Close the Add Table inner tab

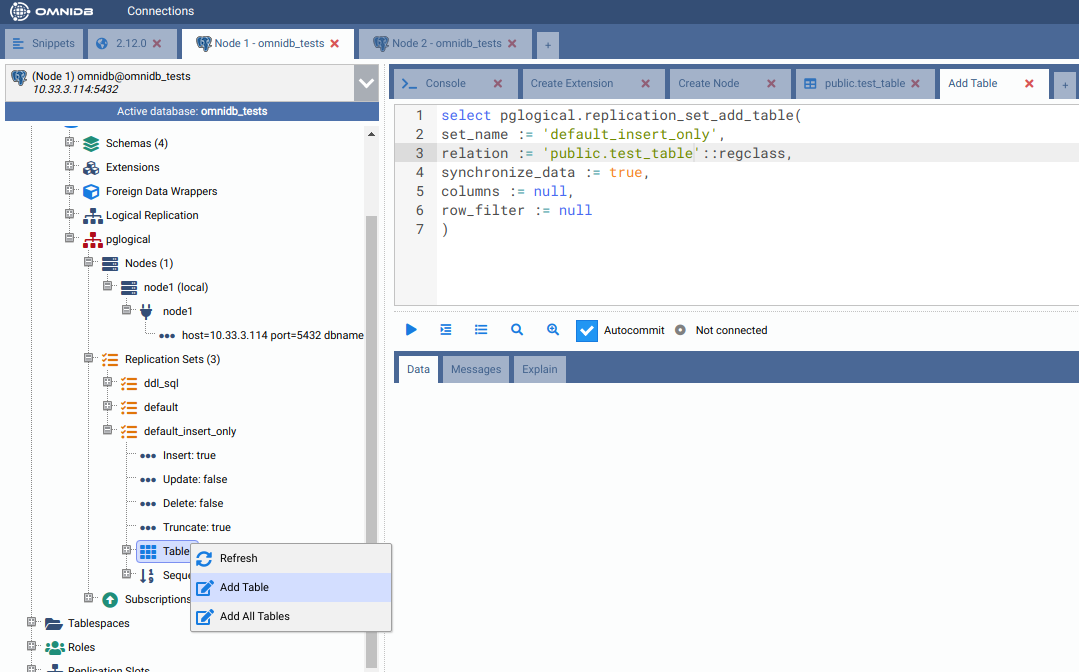coord(1029,83)
